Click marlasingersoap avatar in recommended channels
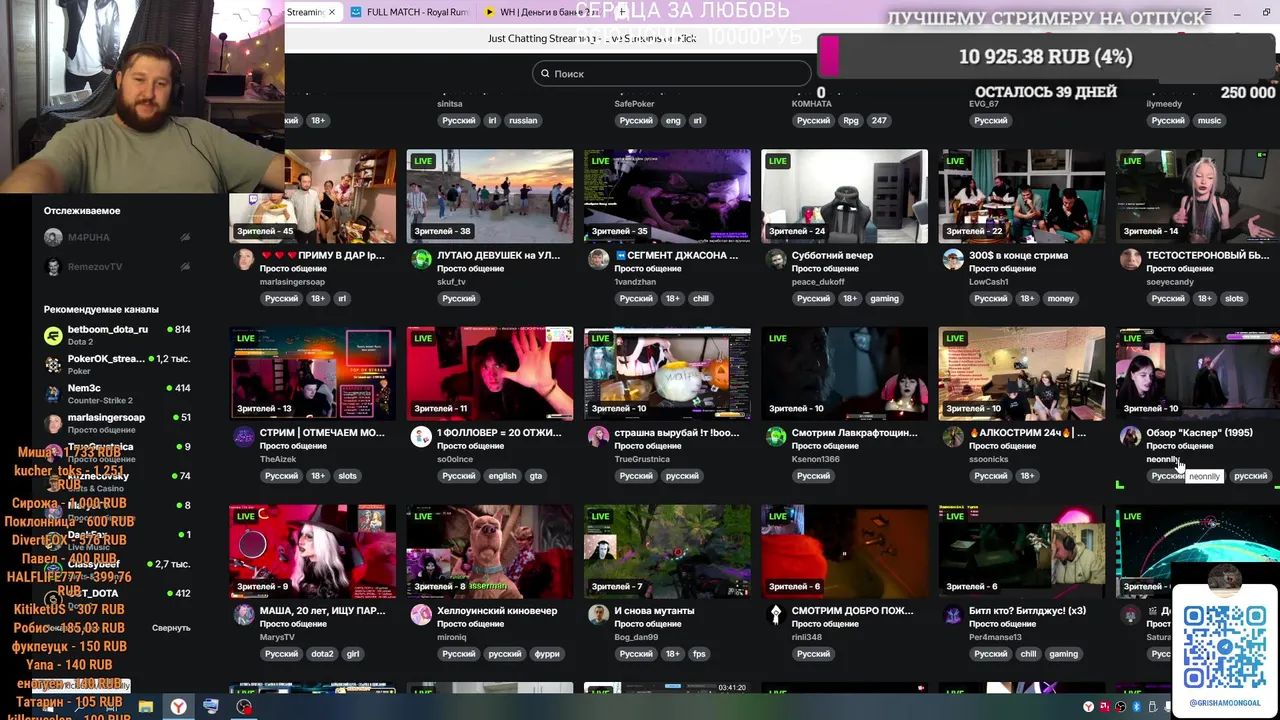Screen dimensions: 1280x720 [53, 423]
